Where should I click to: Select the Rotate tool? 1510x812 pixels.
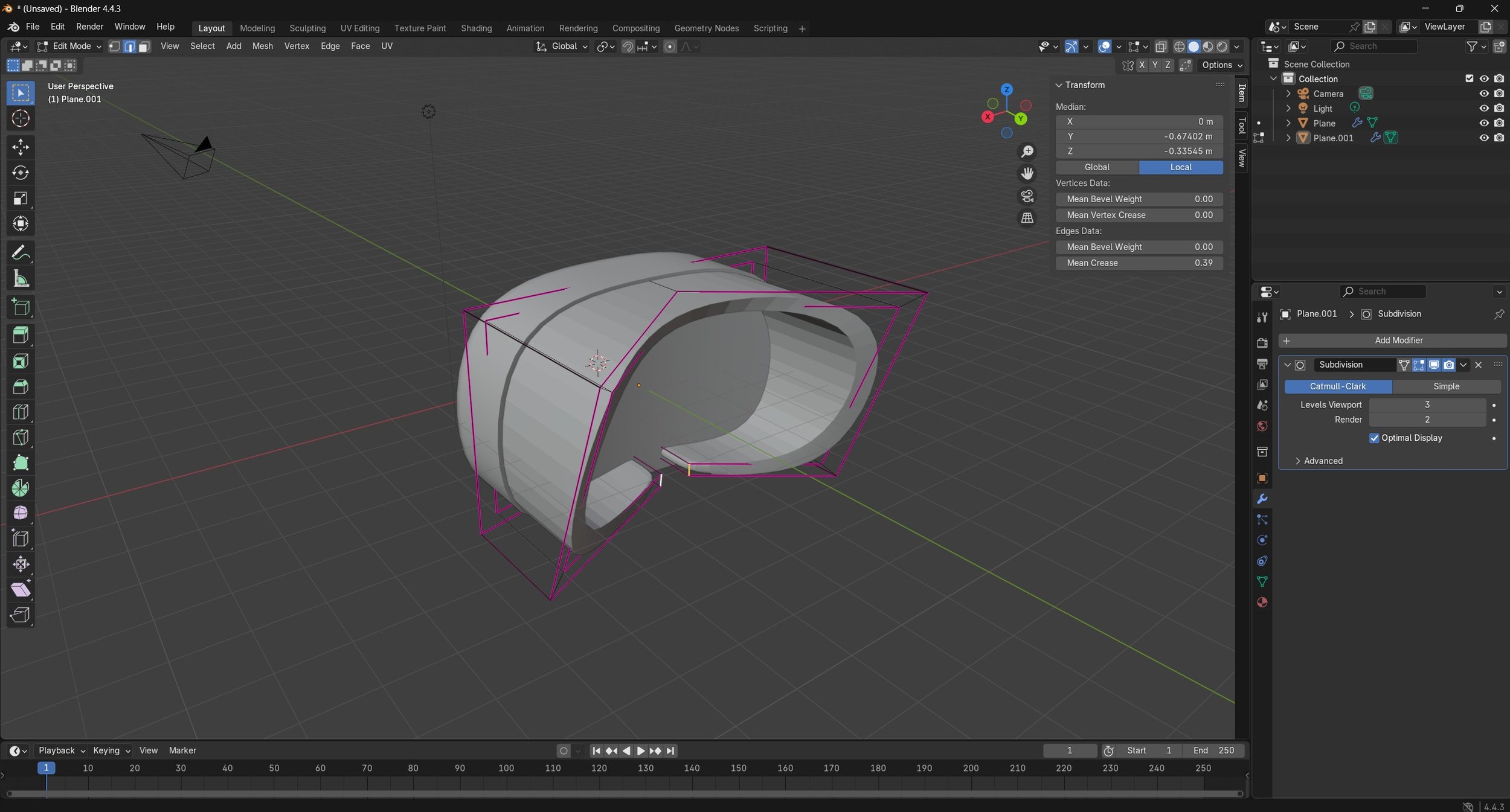[21, 173]
